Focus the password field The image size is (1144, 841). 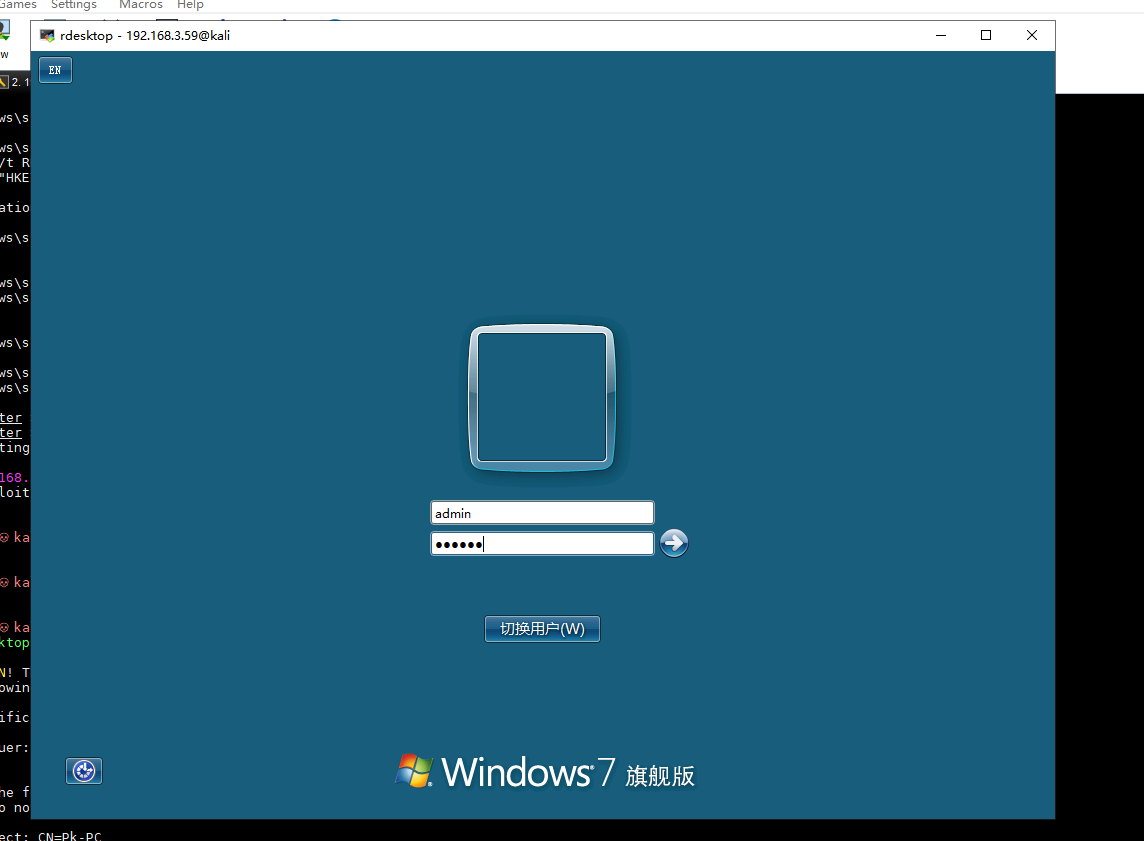[x=542, y=544]
